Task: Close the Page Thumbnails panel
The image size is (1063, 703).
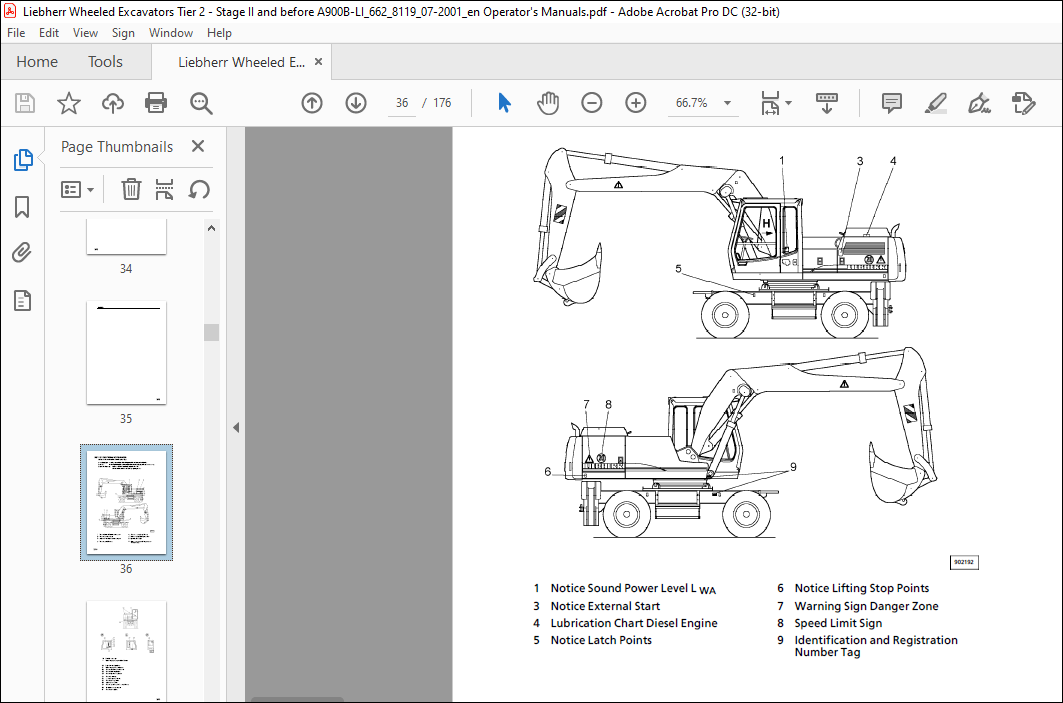Action: click(x=198, y=146)
